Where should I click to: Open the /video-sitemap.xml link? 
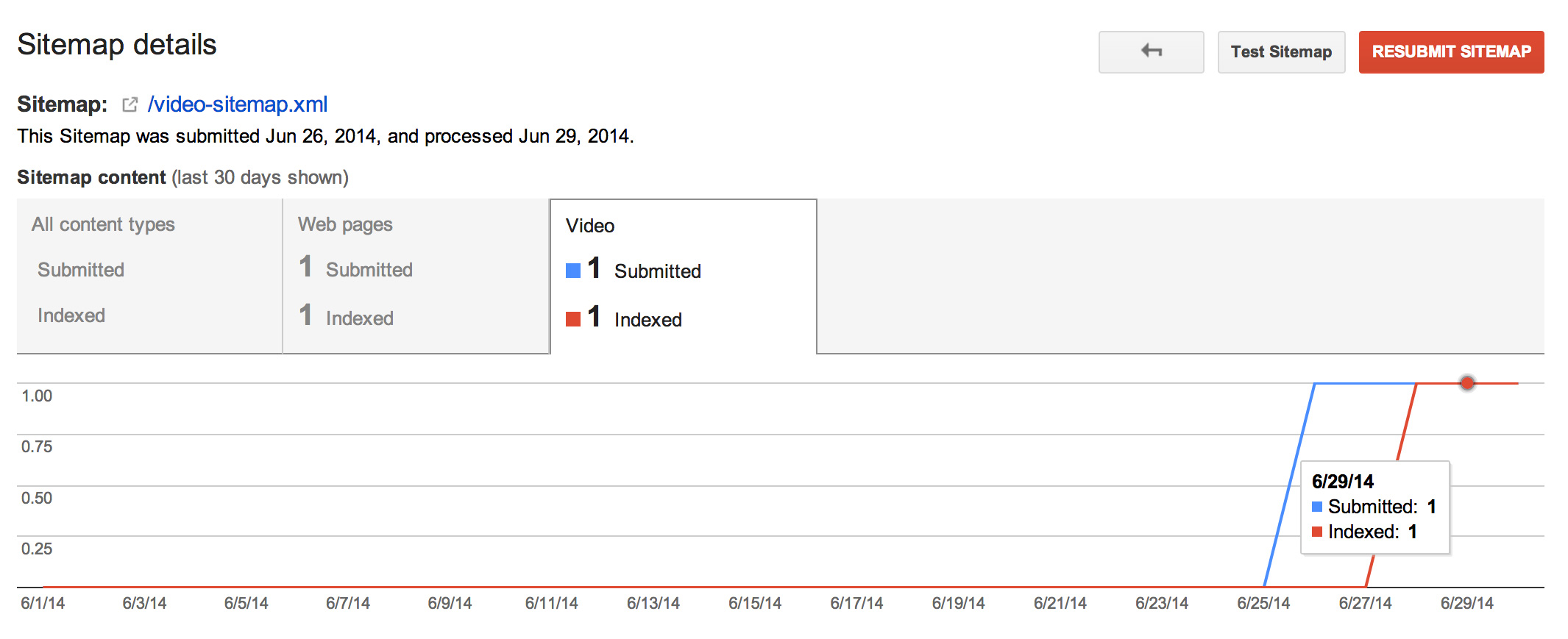tap(238, 104)
